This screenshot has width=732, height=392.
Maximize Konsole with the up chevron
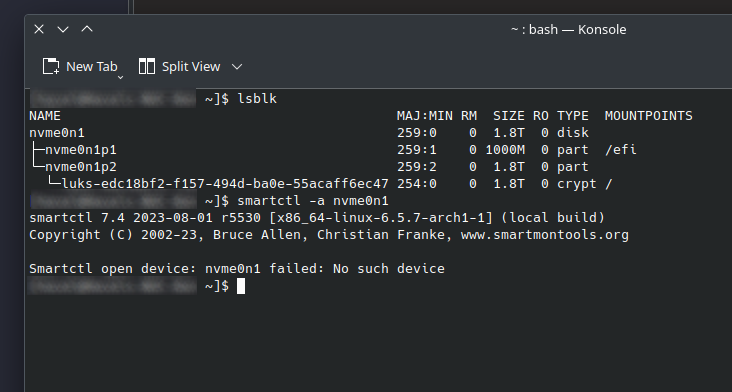pyautogui.click(x=87, y=29)
